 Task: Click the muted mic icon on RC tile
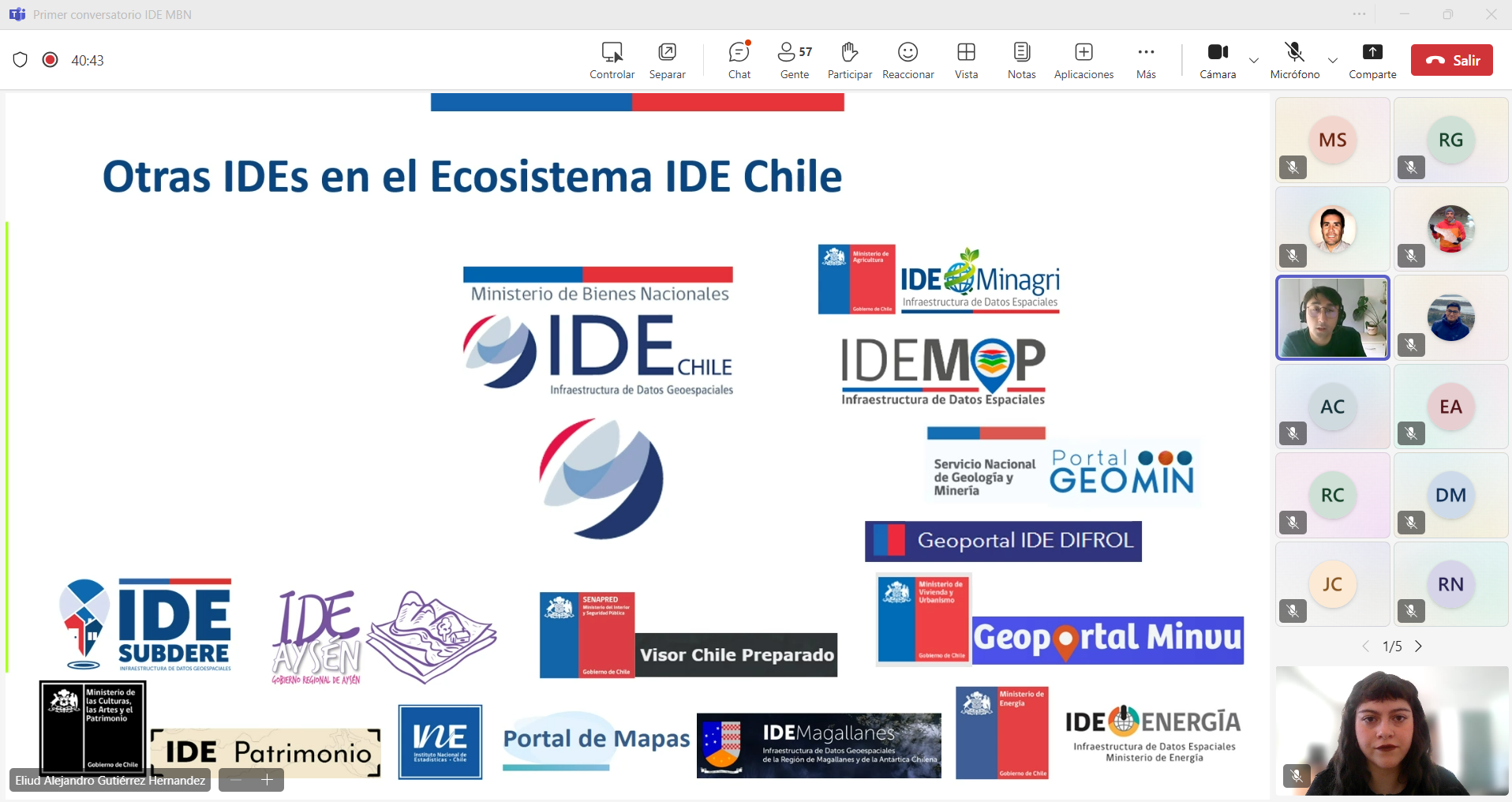[x=1293, y=523]
